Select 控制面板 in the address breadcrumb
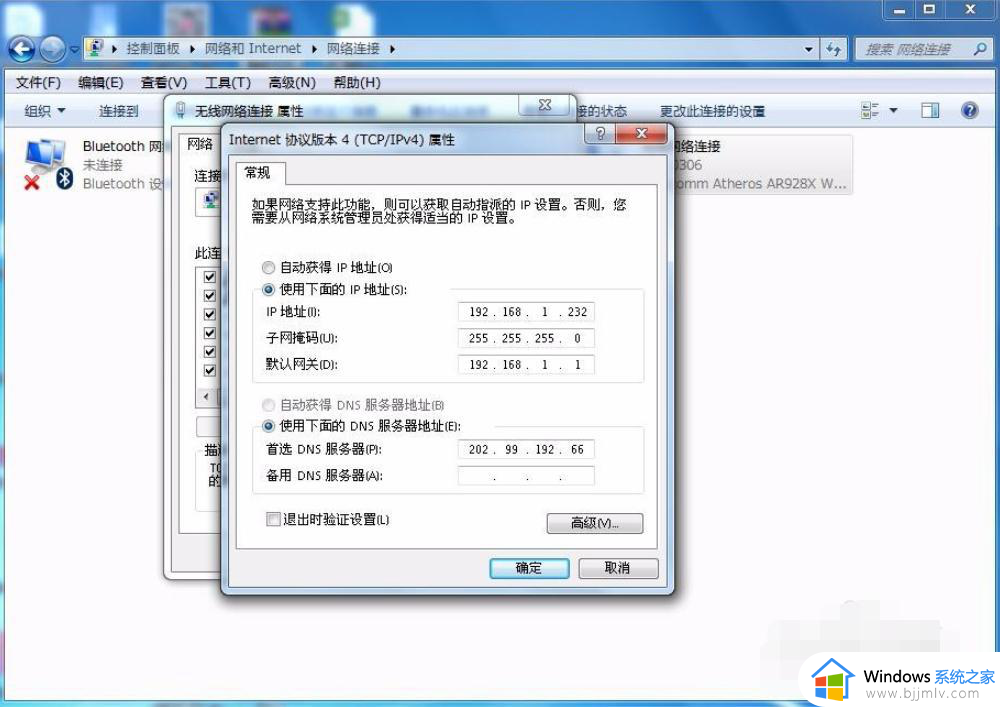 point(153,48)
